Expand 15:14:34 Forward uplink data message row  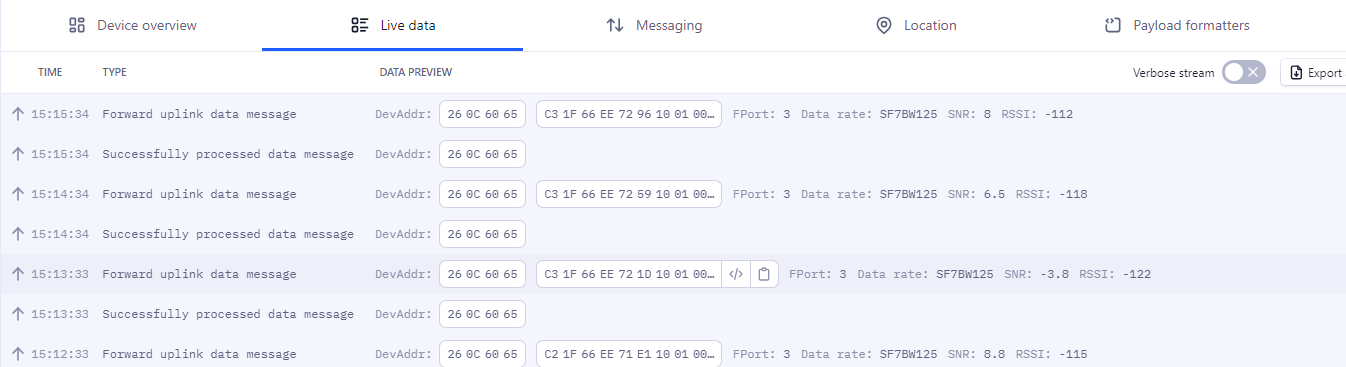pos(673,194)
